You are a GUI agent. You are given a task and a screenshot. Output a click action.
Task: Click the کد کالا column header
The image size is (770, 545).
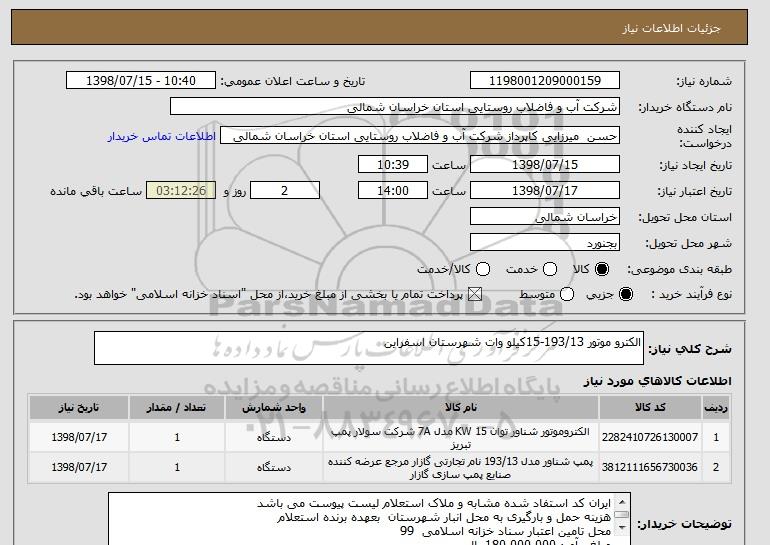[x=650, y=408]
